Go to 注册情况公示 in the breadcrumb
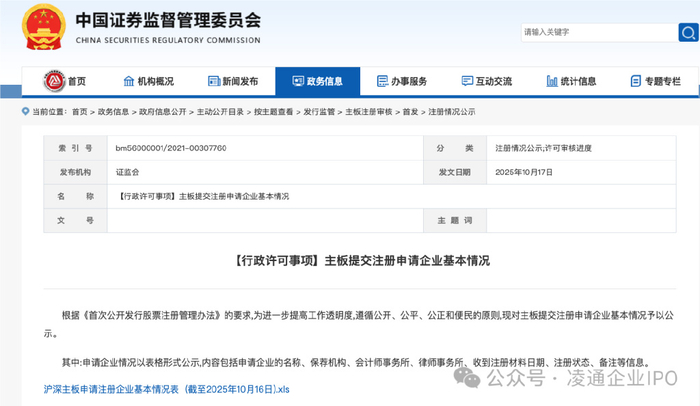This screenshot has height=406, width=700. [452, 112]
